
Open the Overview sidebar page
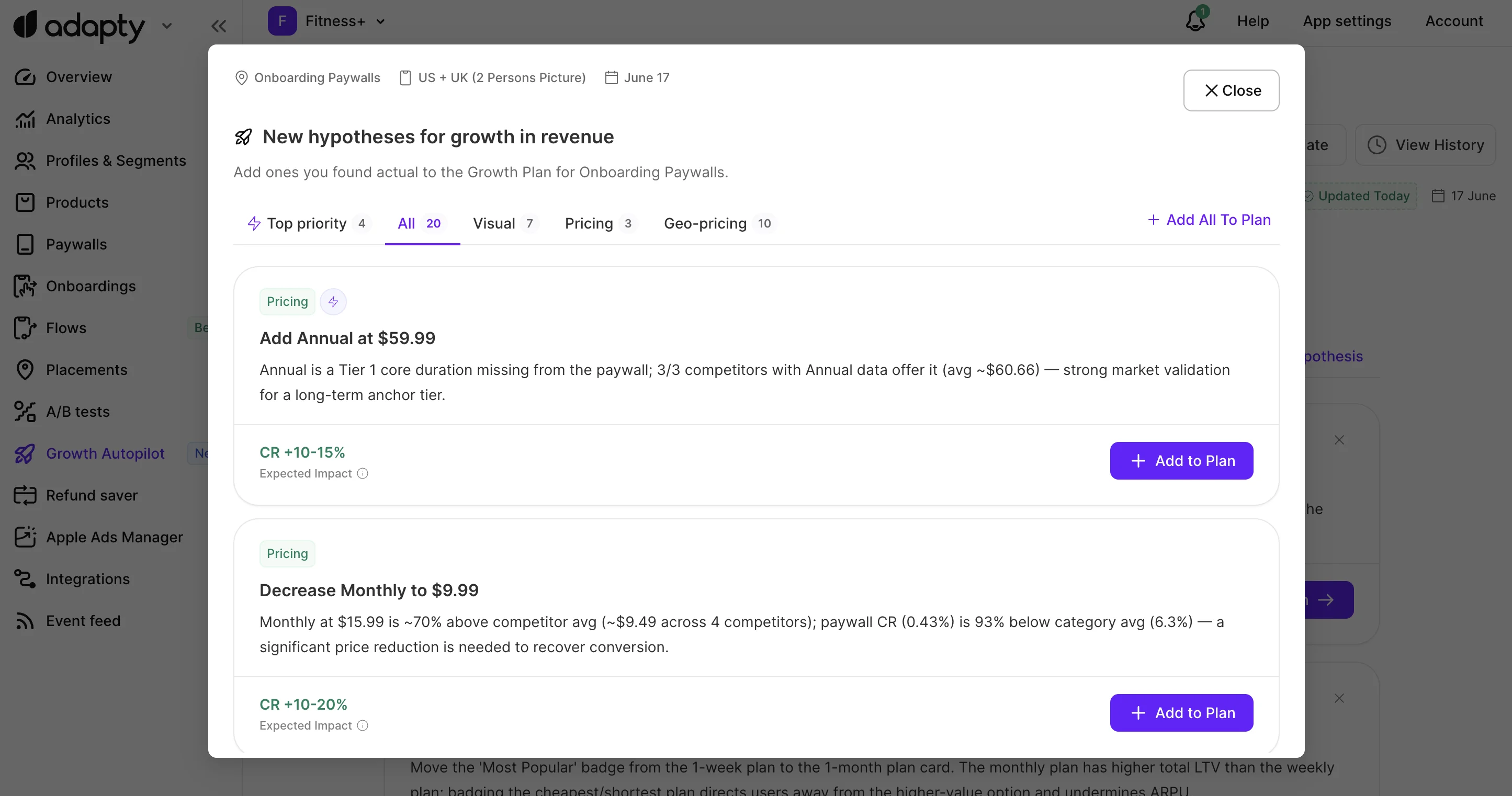tap(78, 77)
